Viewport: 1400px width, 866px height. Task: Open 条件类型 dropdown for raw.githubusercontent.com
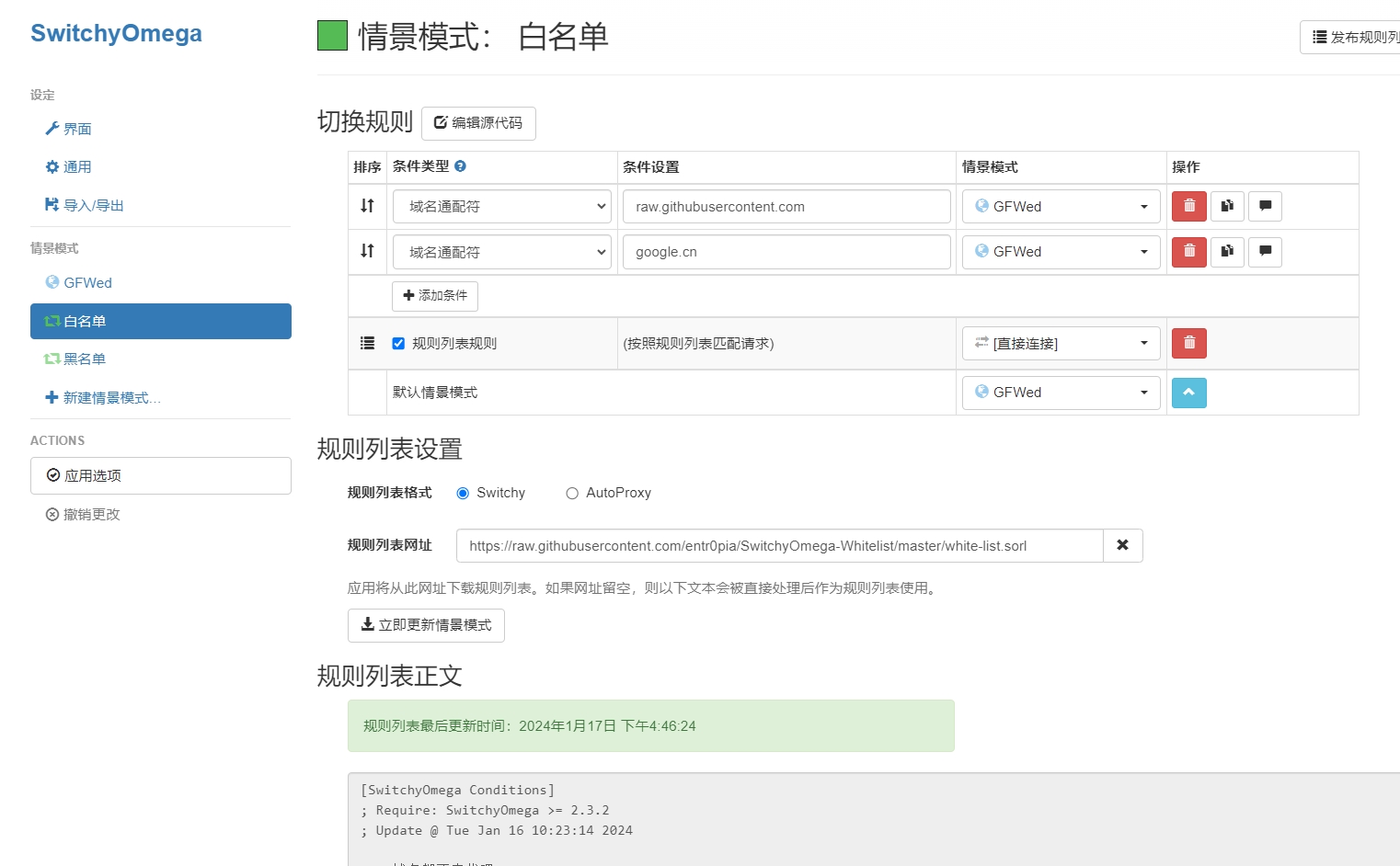[502, 206]
